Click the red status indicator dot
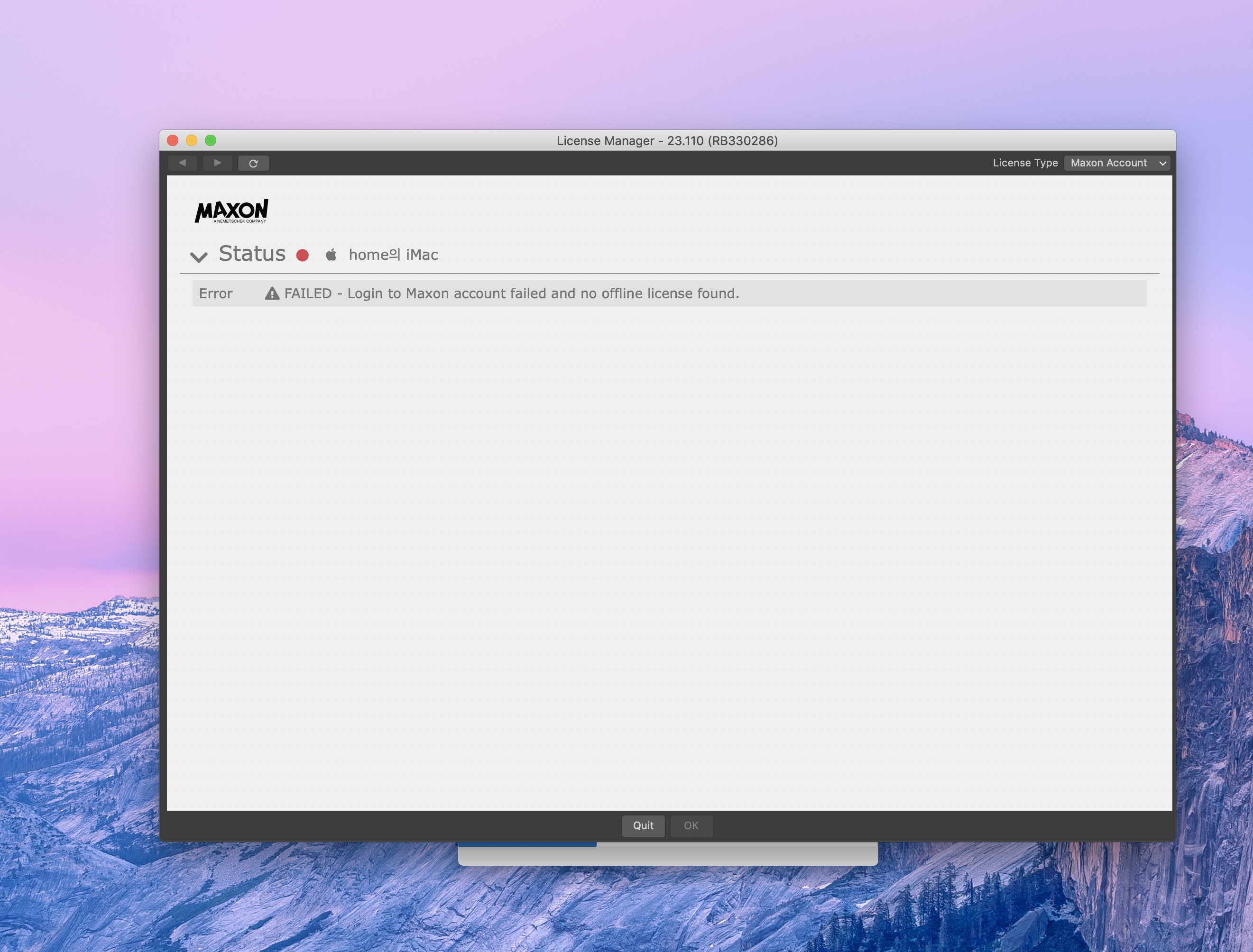Screen dimensions: 1253x952 coord(303,255)
